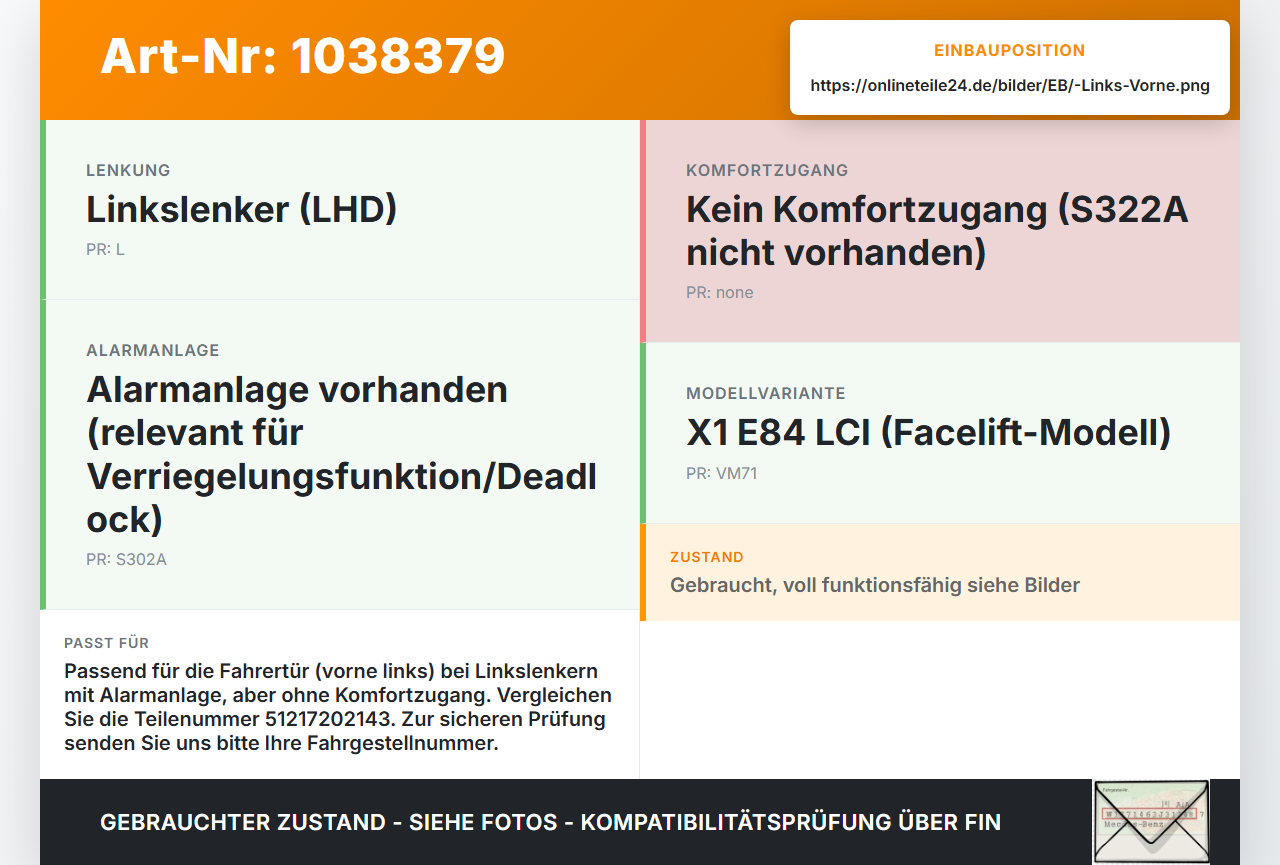Click the KOMFORTZUGANG label
Screen dimensions: 1280x865
(767, 170)
